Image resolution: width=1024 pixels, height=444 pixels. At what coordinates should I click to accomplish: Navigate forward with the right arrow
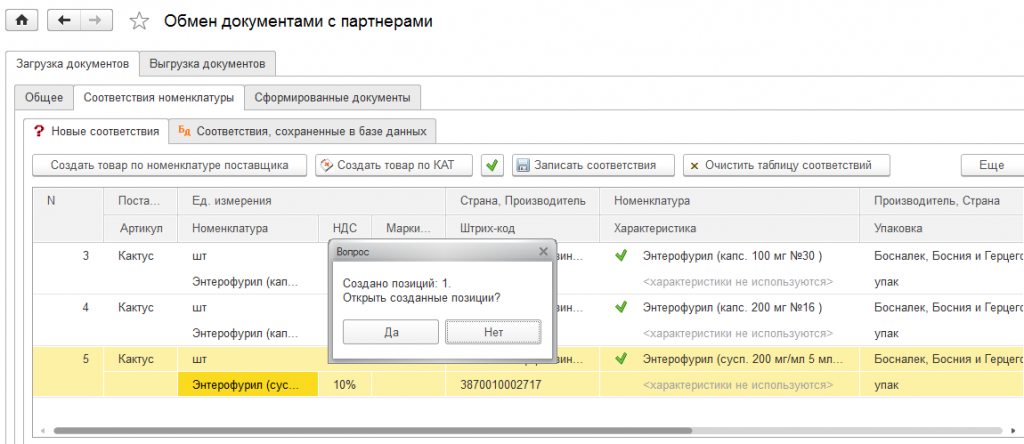click(96, 20)
